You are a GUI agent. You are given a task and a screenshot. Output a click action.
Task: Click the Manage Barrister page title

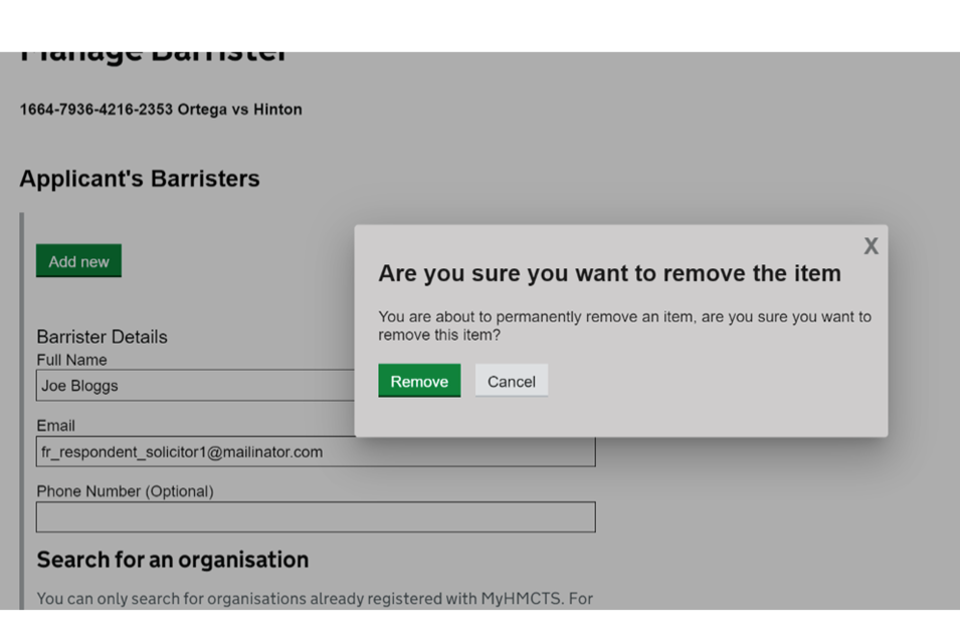point(154,56)
